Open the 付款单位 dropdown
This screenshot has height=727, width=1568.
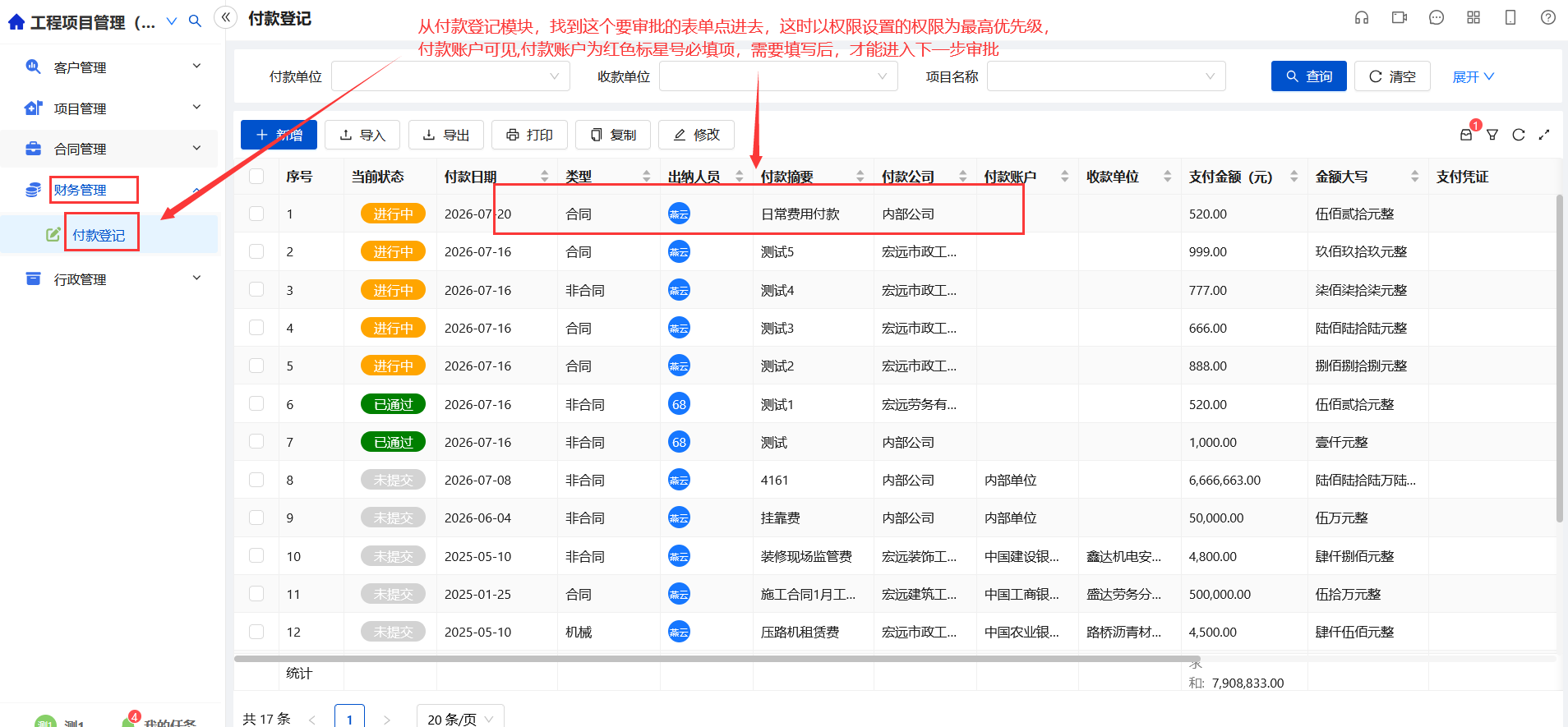450,76
